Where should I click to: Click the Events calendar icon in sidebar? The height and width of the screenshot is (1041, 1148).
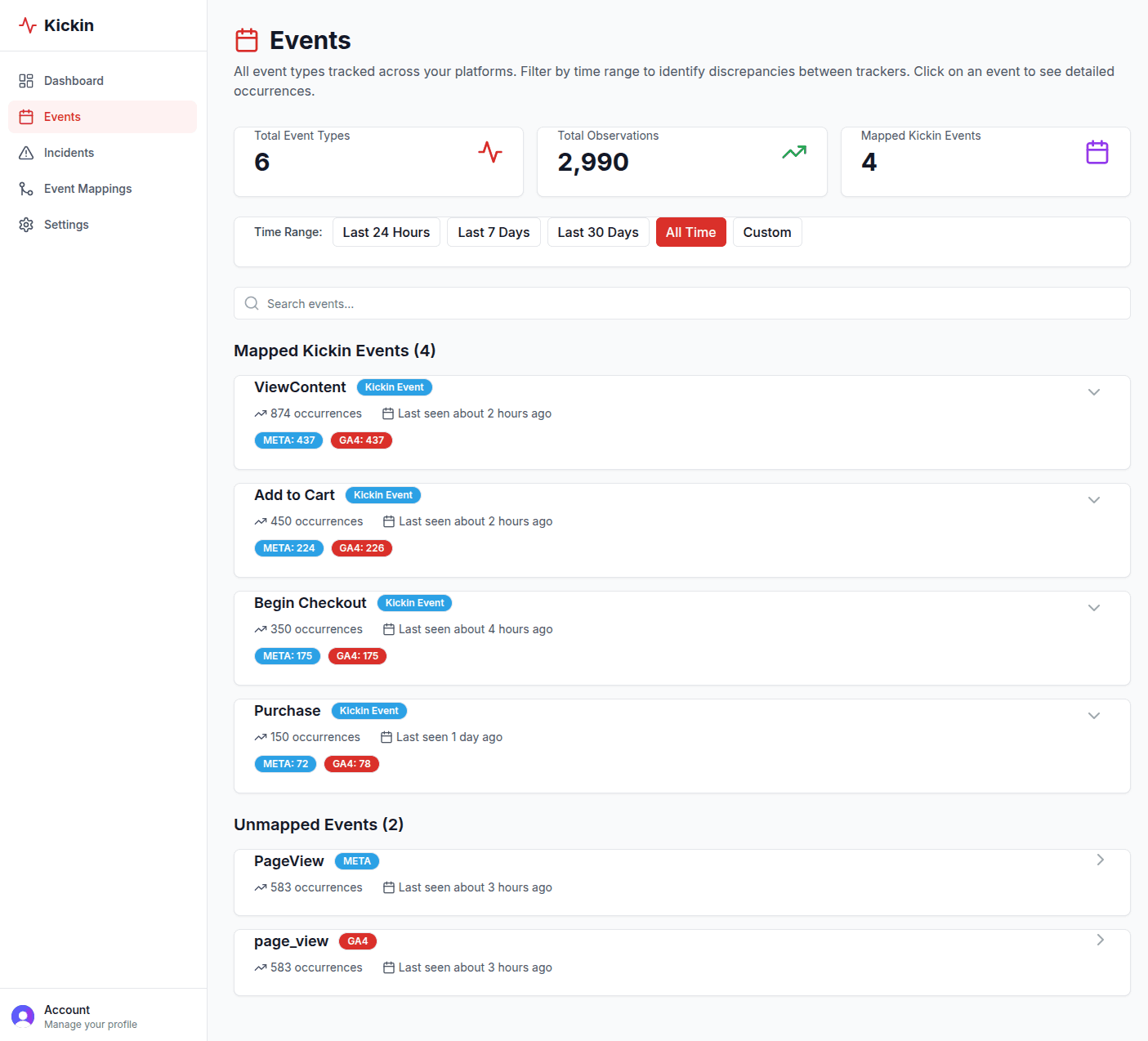pyautogui.click(x=25, y=116)
